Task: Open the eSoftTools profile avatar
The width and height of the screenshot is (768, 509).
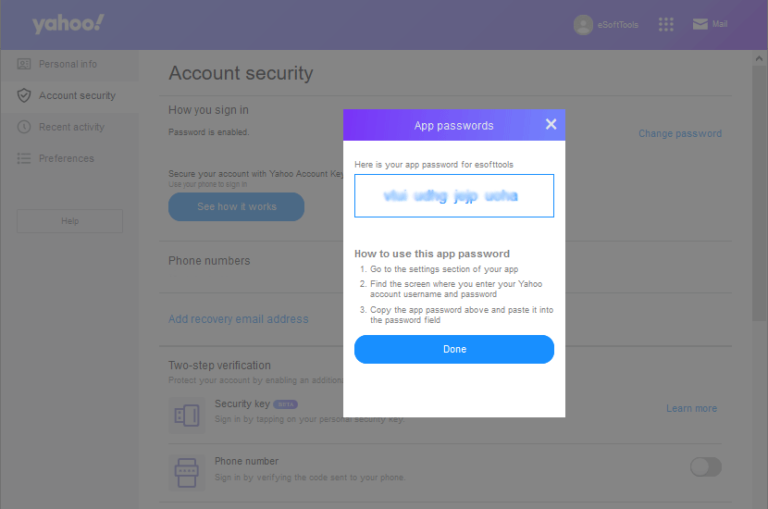Action: 583,24
